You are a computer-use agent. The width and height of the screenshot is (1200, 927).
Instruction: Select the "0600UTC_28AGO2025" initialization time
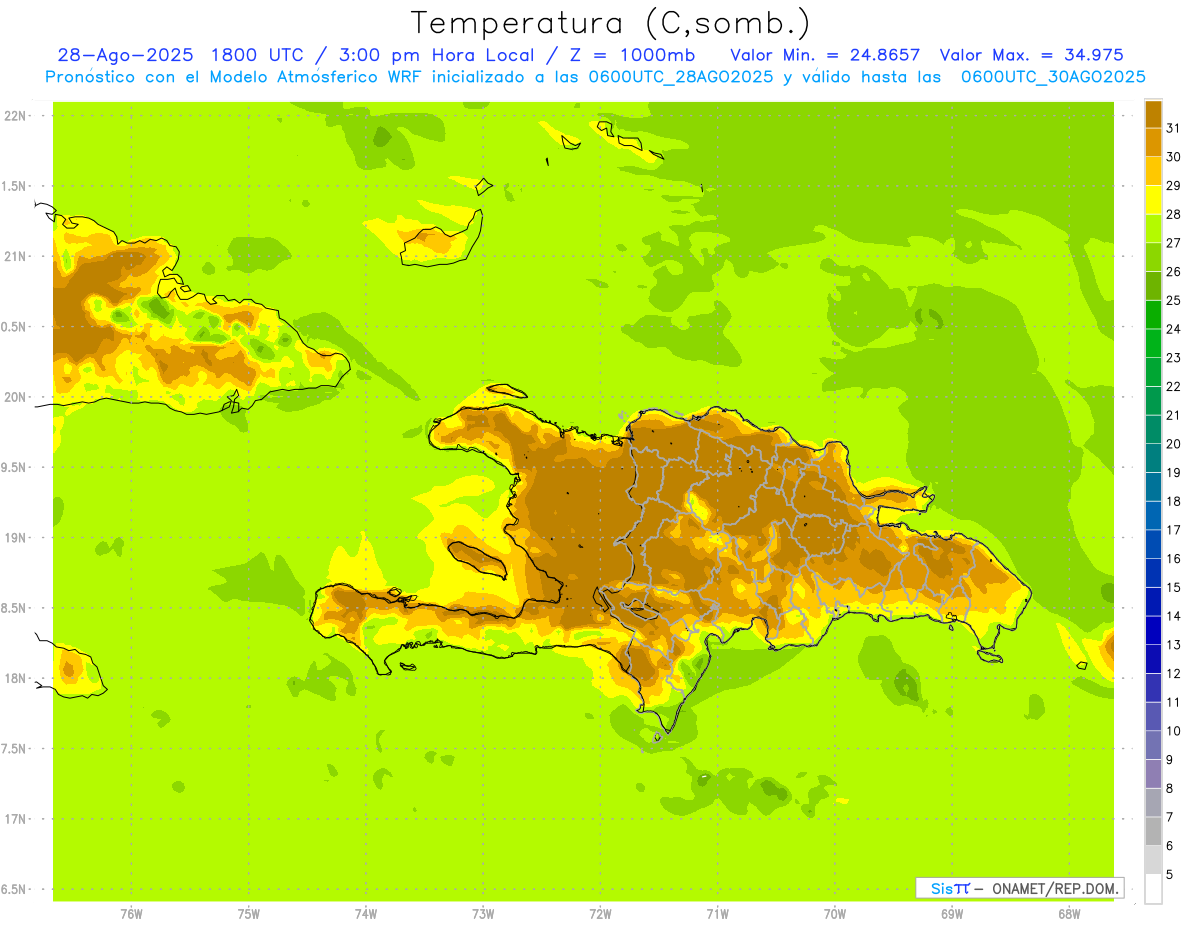pos(678,77)
